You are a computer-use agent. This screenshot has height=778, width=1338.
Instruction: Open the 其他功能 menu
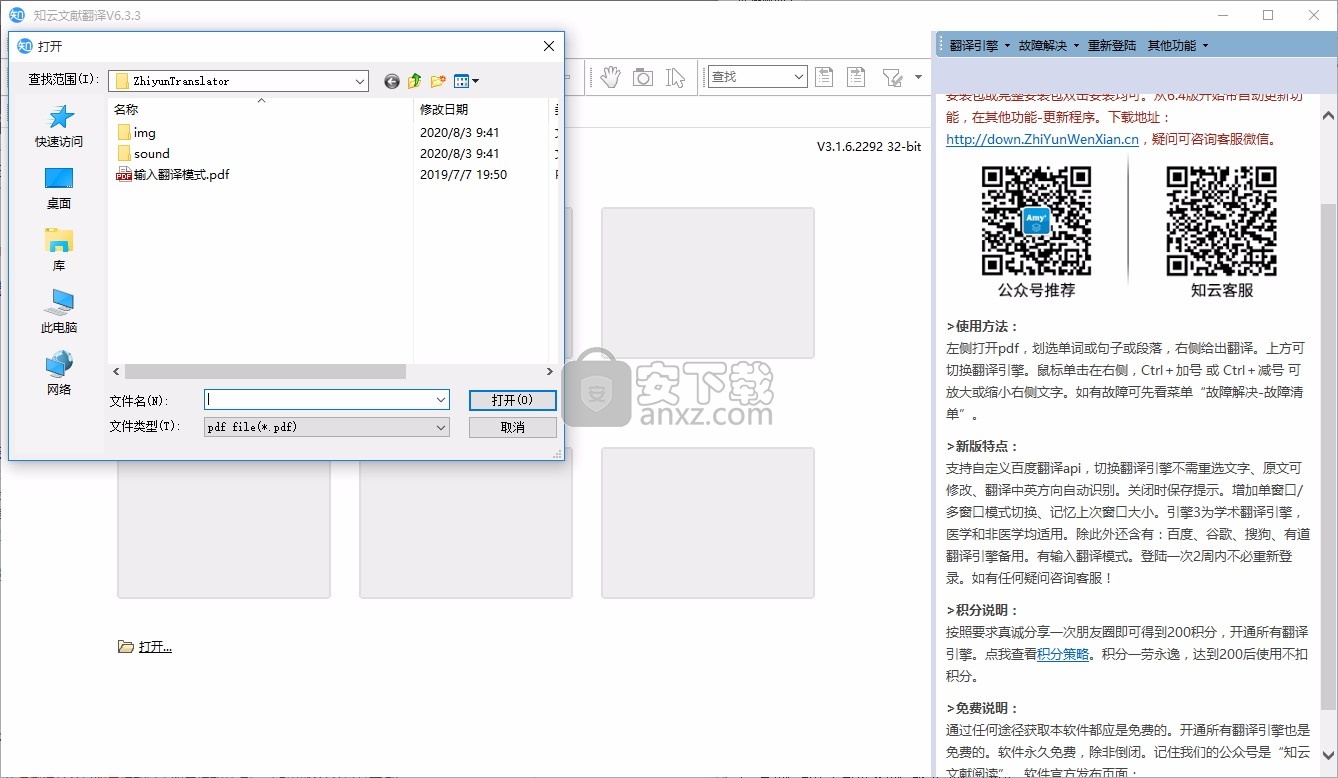coord(1178,45)
